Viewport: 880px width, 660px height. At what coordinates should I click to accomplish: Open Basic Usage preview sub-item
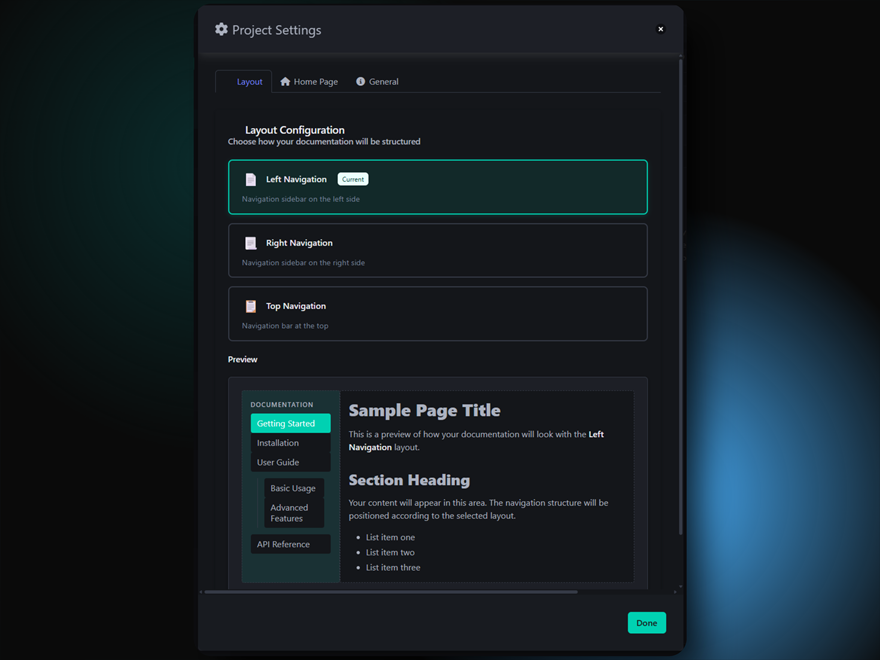pyautogui.click(x=293, y=488)
